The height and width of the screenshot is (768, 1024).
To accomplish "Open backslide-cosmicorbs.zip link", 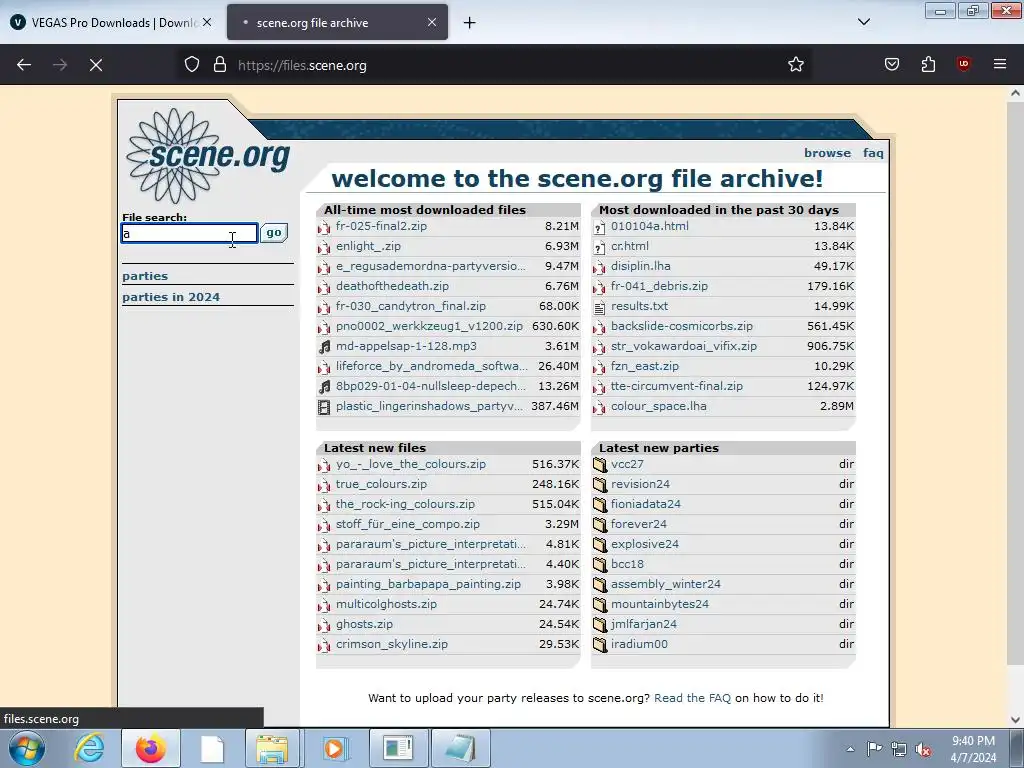I will tap(682, 326).
